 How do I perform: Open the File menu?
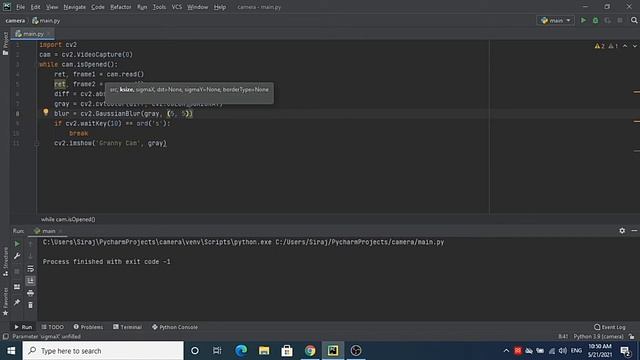20,7
